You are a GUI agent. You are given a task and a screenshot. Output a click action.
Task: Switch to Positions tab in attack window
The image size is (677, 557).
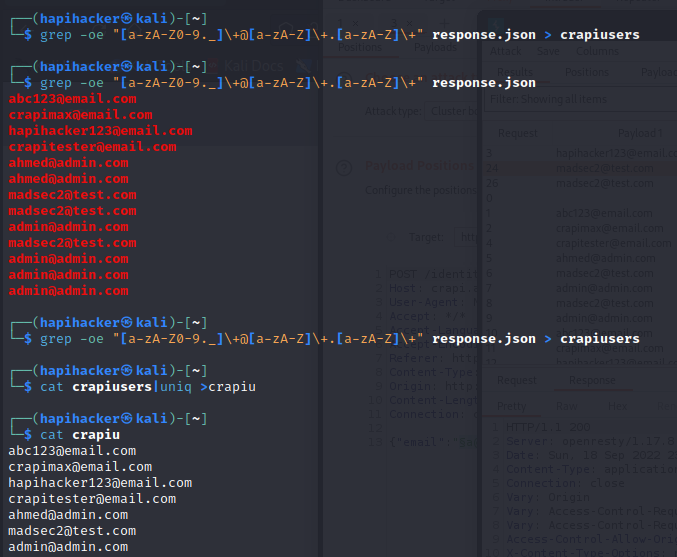[585, 72]
